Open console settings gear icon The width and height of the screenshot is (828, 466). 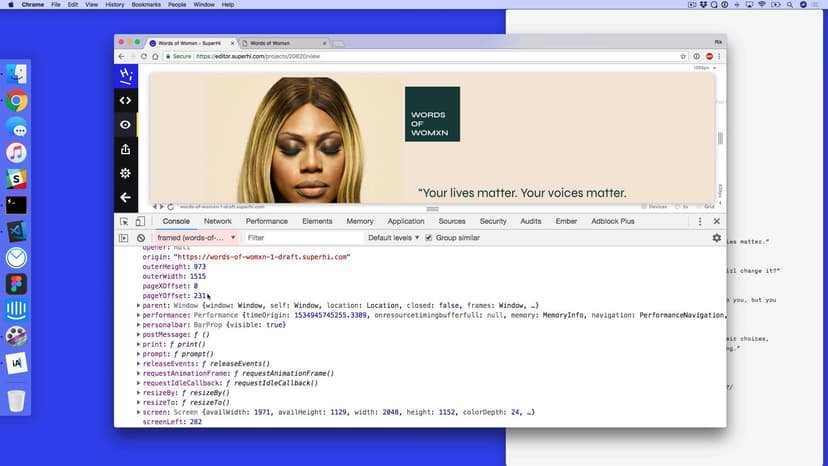[716, 238]
